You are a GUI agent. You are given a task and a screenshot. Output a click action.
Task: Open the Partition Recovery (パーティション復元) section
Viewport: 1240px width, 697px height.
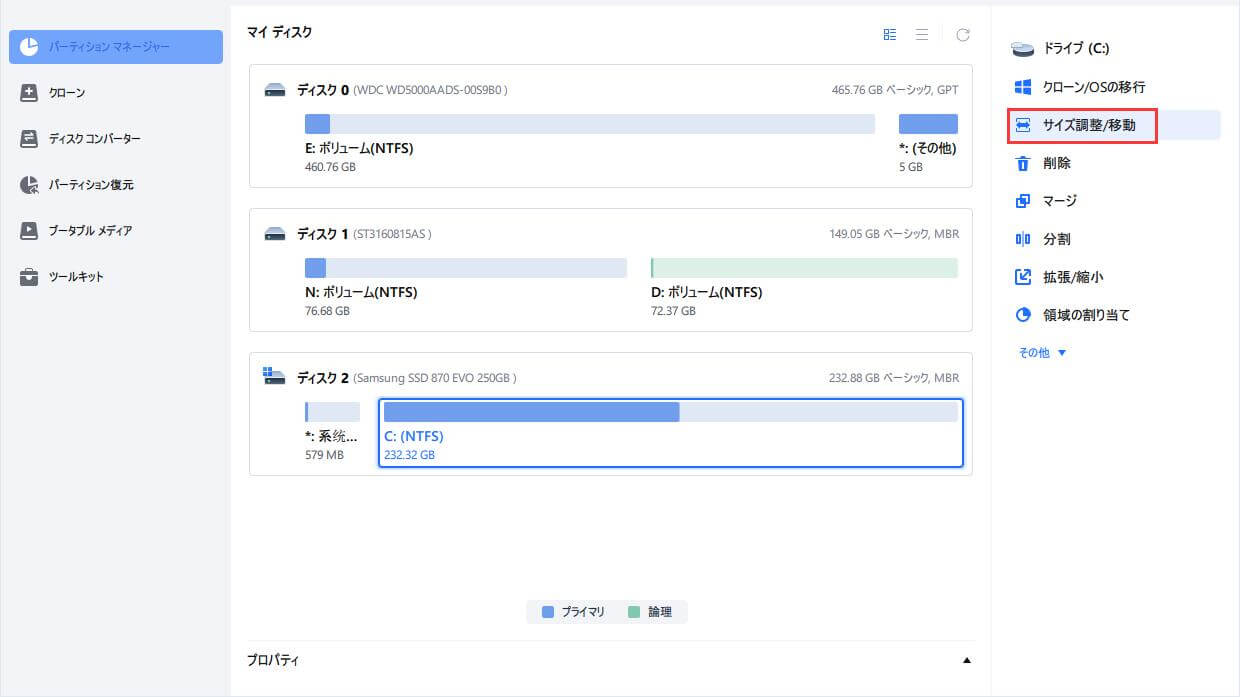click(x=91, y=185)
